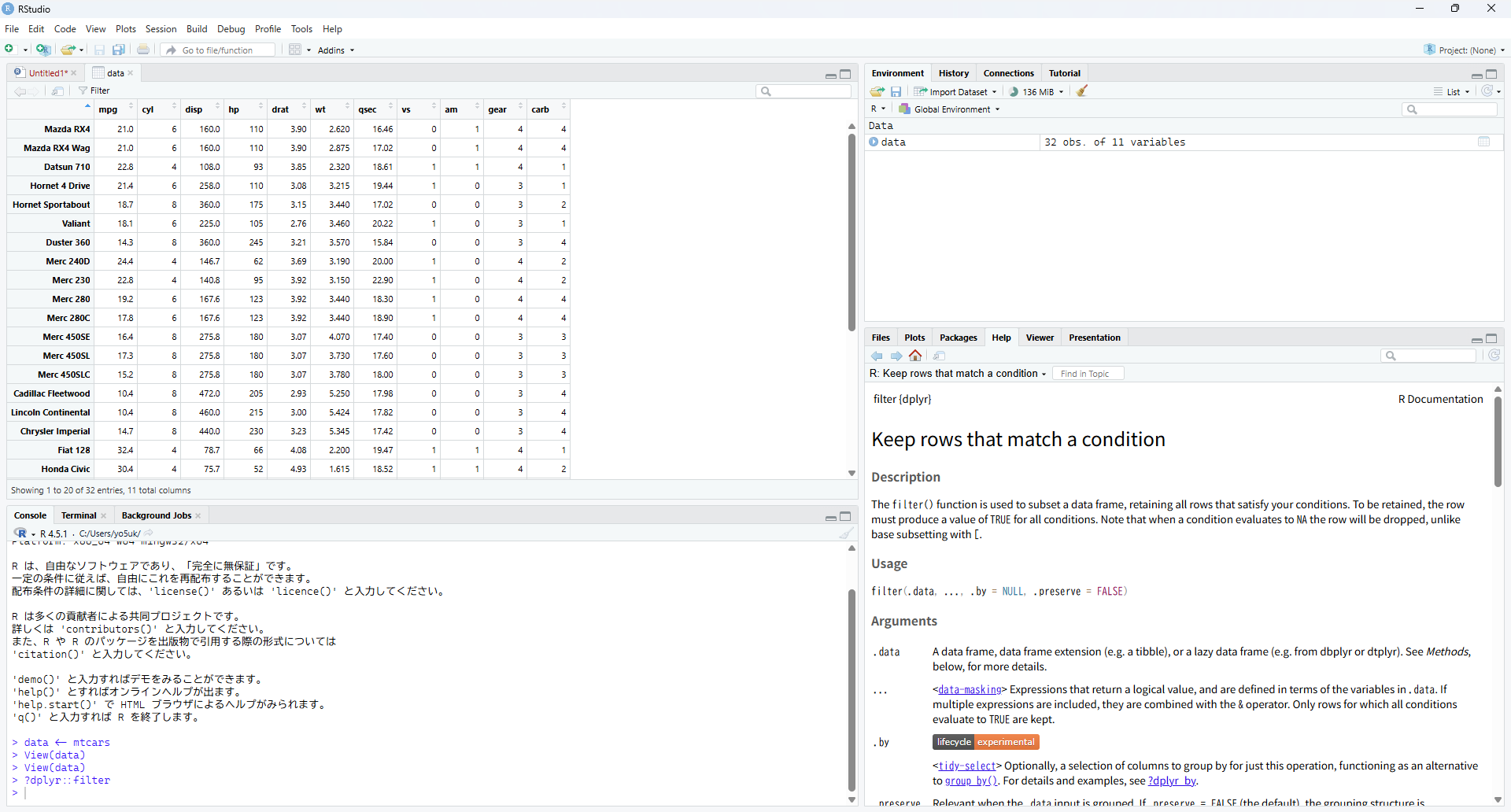Toggle the Filter button in data viewer
The height and width of the screenshot is (812, 1511).
(94, 90)
